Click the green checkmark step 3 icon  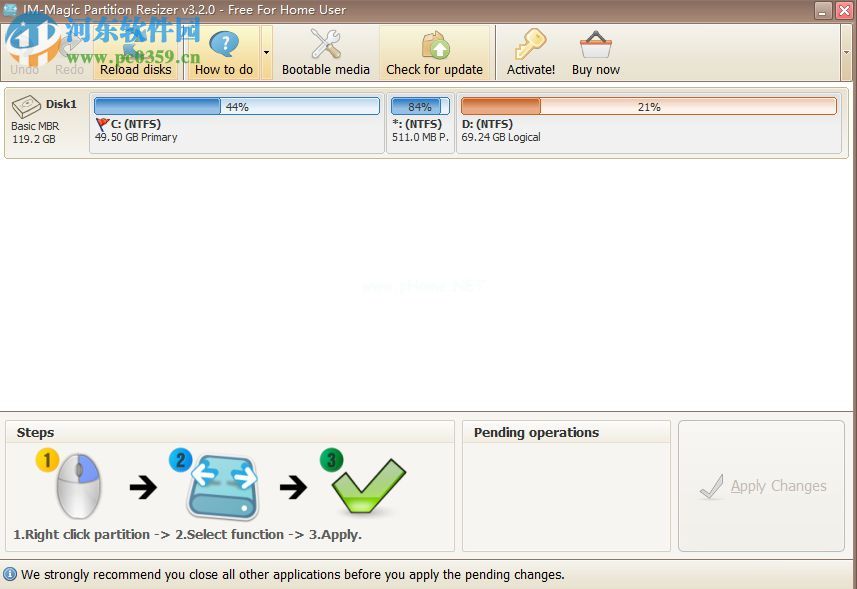tap(366, 487)
